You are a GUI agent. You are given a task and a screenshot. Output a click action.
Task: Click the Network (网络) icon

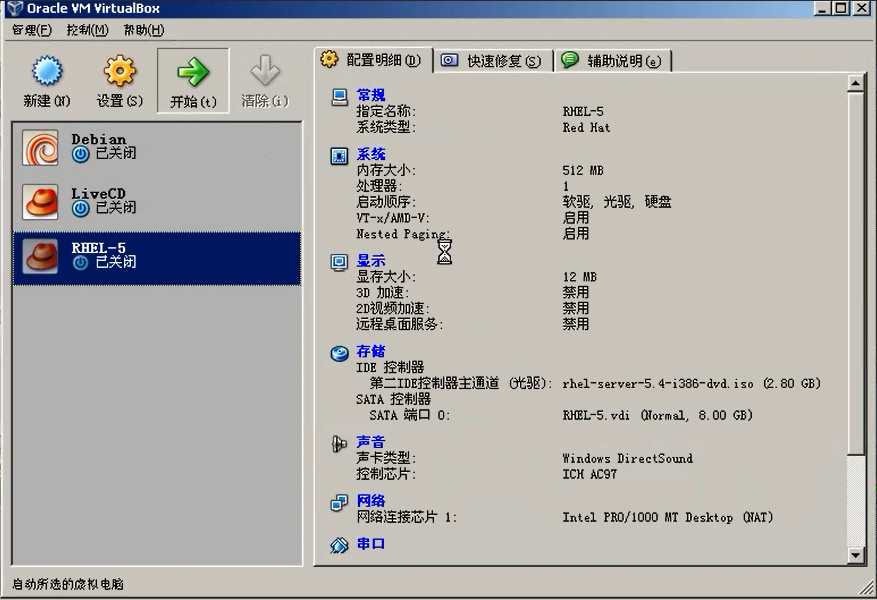[340, 503]
